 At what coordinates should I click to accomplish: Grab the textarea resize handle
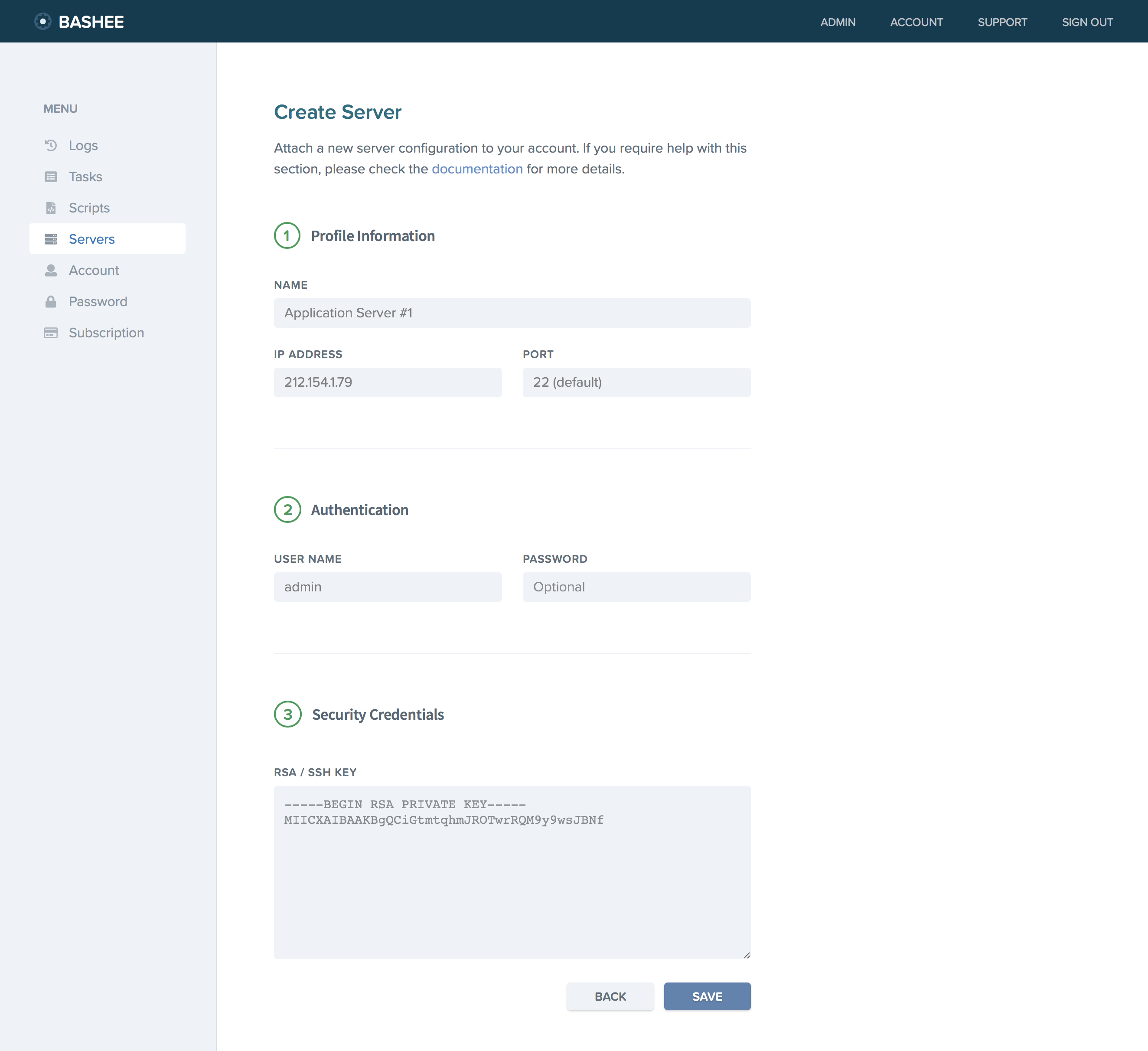(747, 955)
